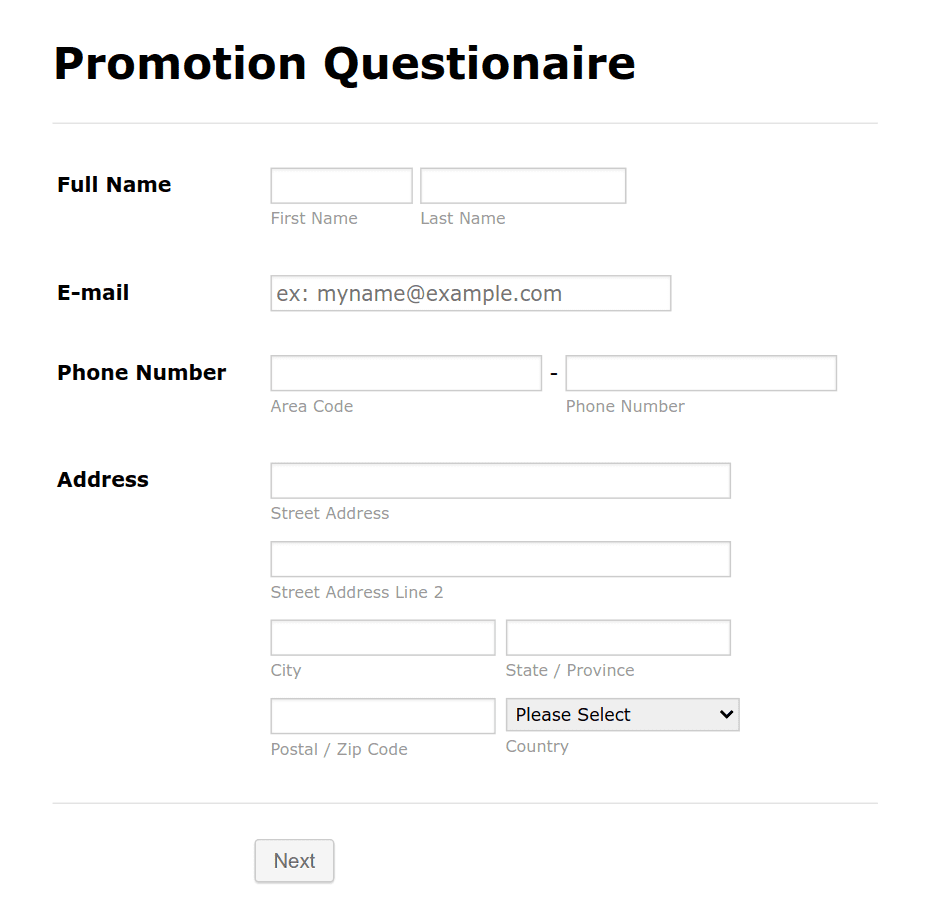Click the City input box
This screenshot has width=930, height=917.
point(382,637)
